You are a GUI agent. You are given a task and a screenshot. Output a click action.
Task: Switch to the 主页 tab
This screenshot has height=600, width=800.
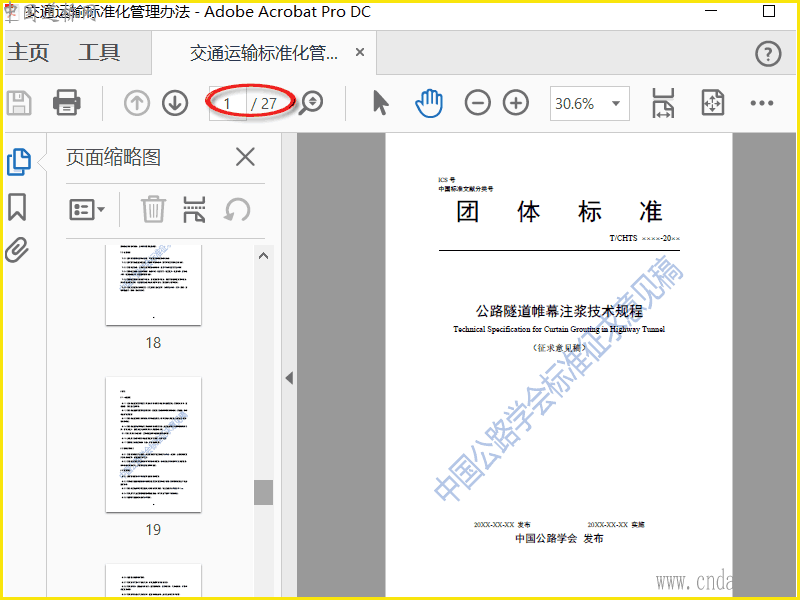click(28, 53)
